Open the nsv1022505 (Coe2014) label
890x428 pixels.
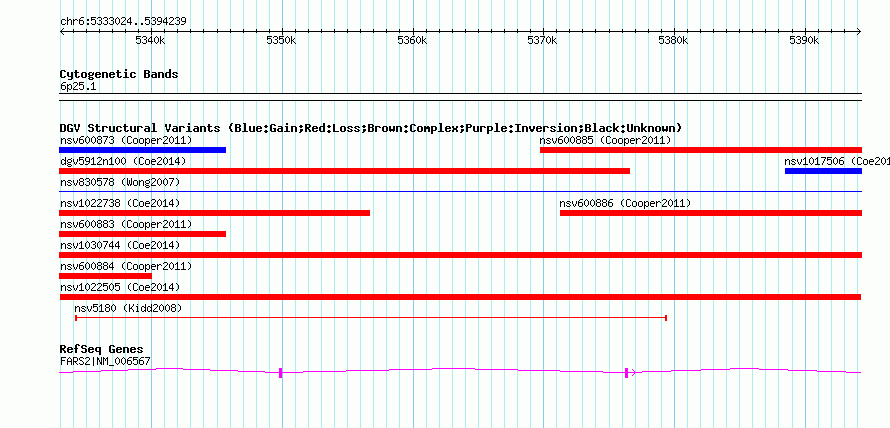point(120,287)
